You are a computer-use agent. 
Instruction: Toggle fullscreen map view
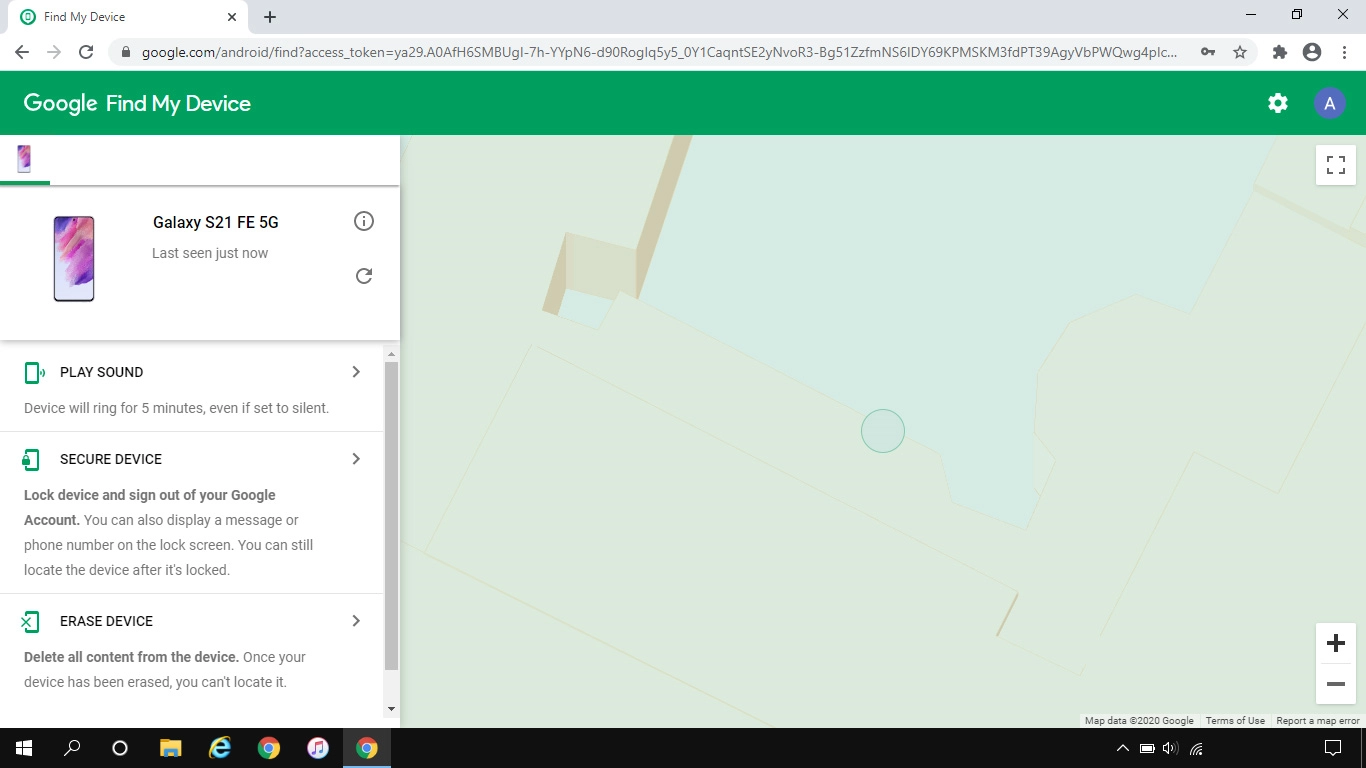[1335, 165]
